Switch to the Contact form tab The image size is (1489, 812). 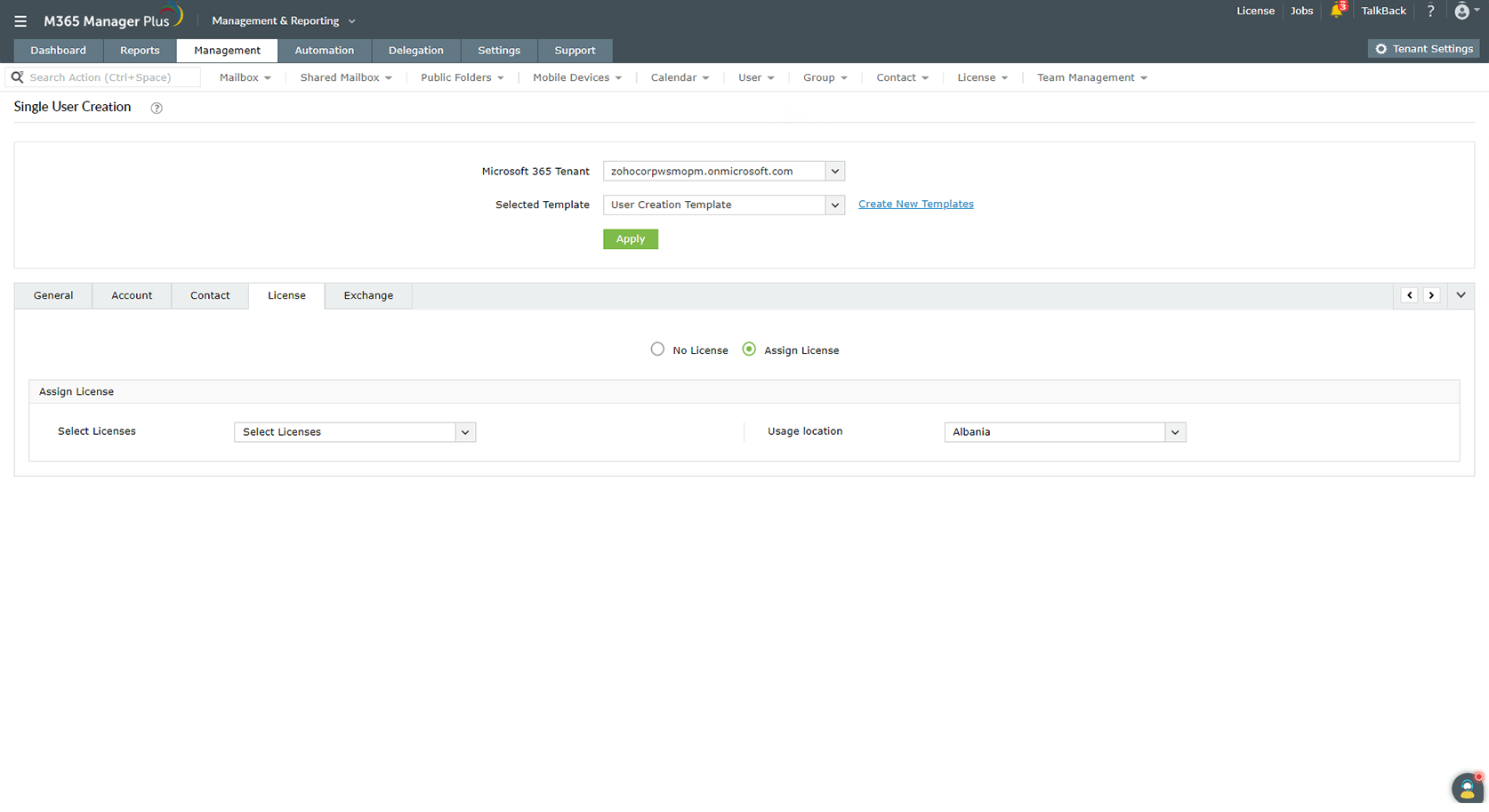(x=210, y=295)
